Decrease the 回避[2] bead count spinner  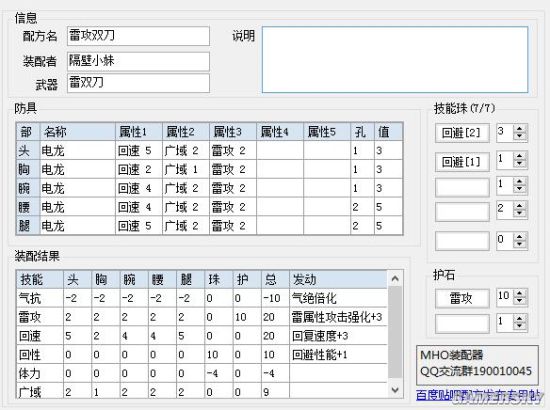[520, 136]
